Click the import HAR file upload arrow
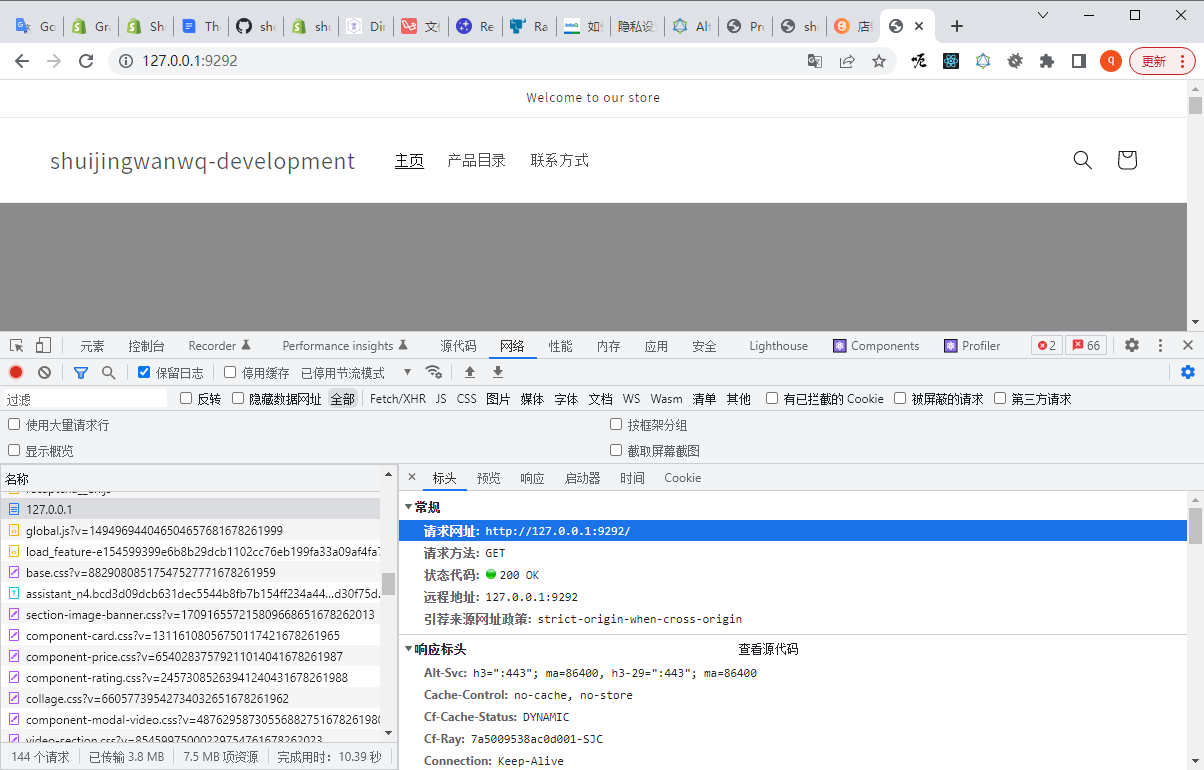The image size is (1204, 770). tap(470, 372)
